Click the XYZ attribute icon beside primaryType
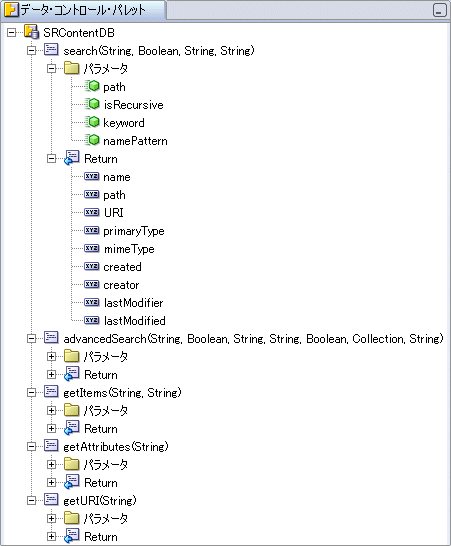The height and width of the screenshot is (546, 451). (x=92, y=230)
